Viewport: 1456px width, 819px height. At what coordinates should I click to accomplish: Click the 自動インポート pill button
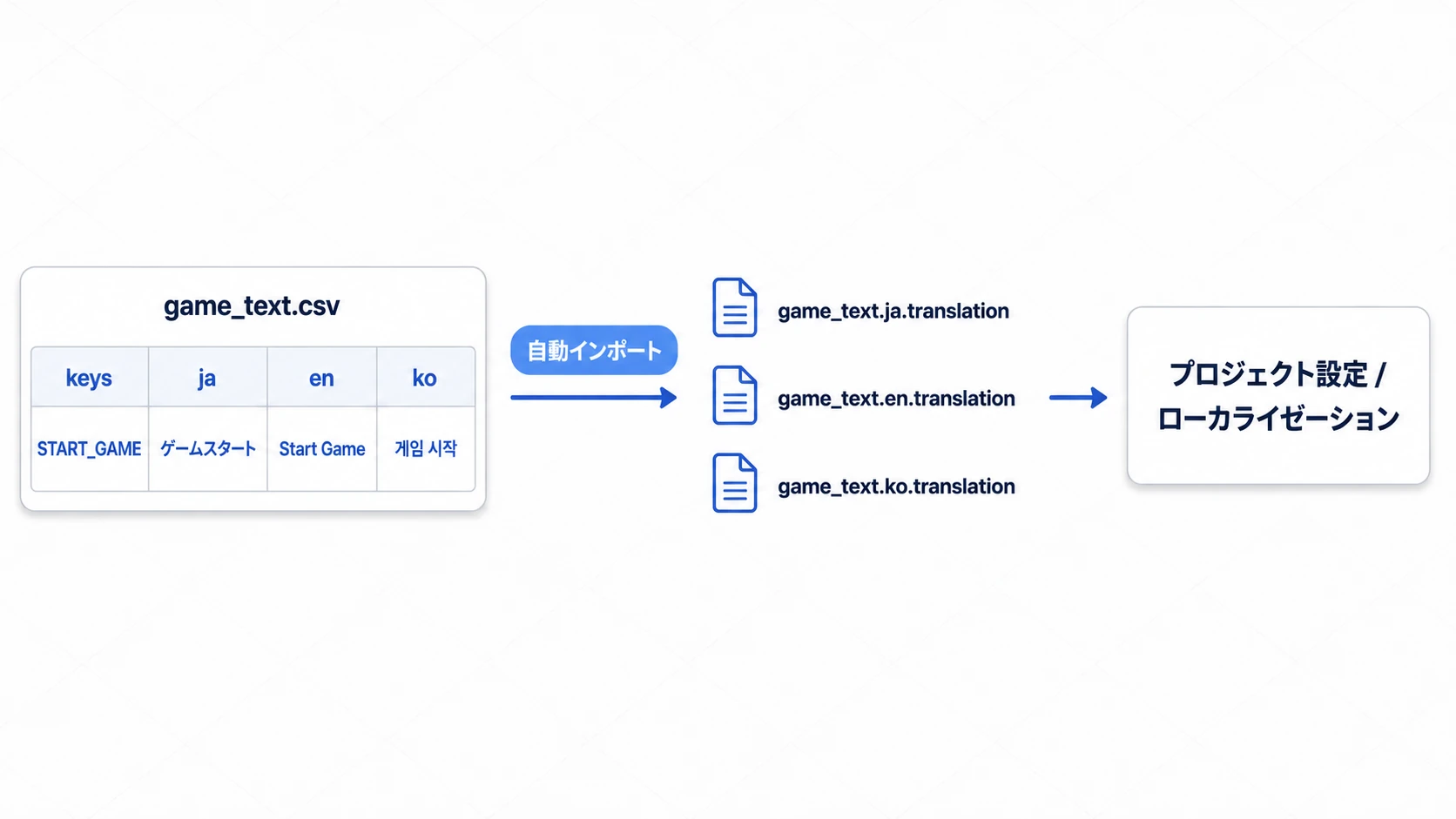click(x=594, y=350)
